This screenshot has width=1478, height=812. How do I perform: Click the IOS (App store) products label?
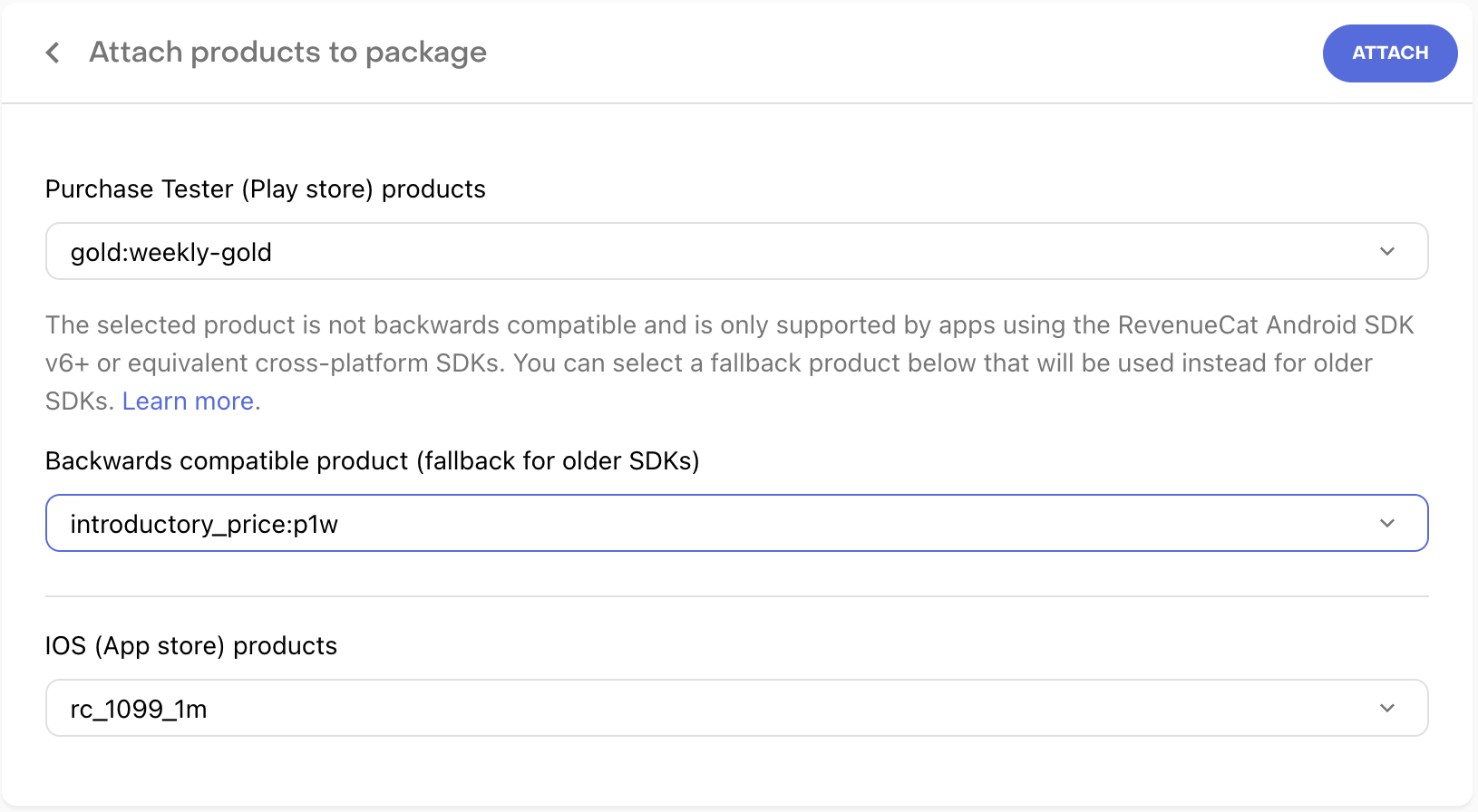[x=190, y=645]
